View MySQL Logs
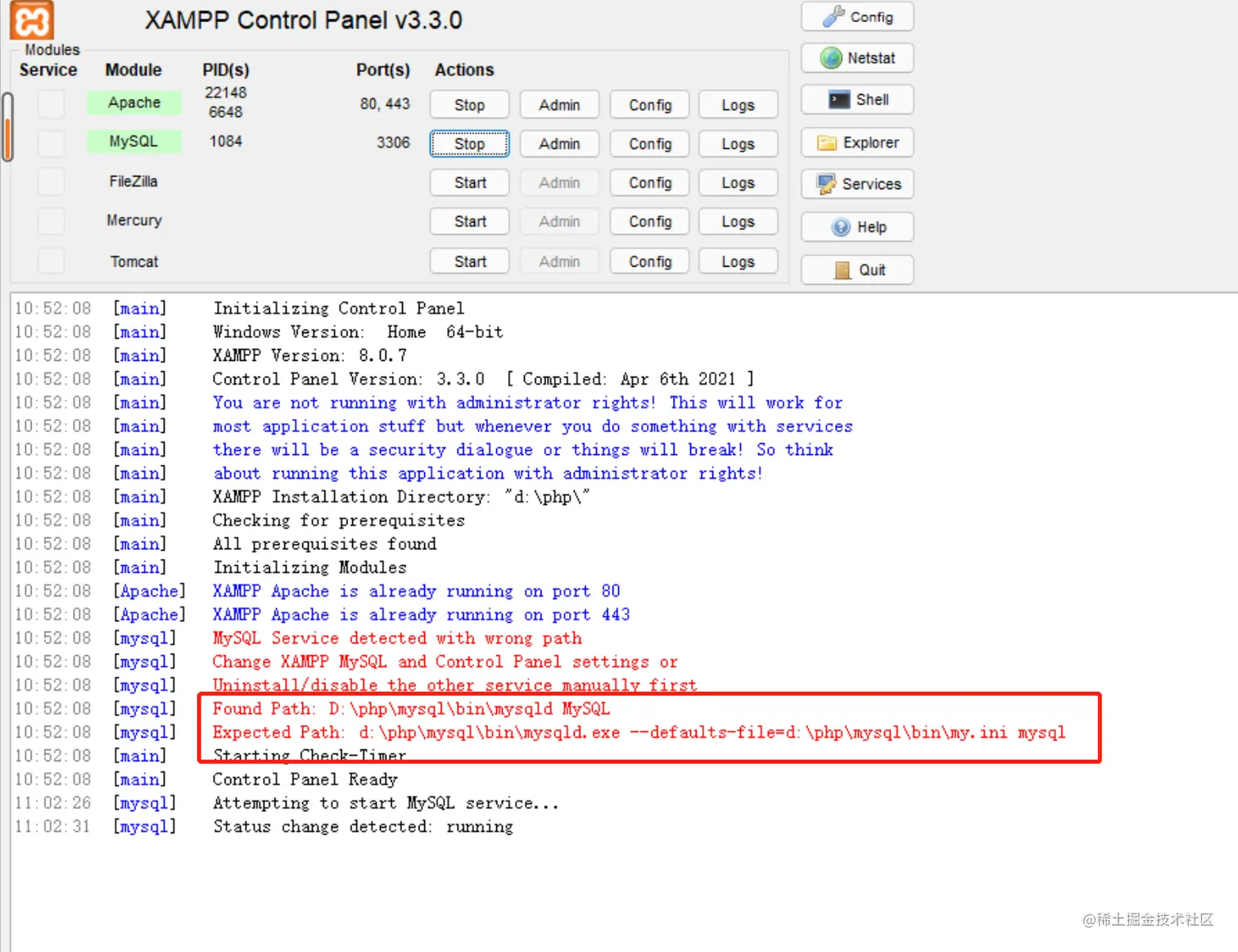The width and height of the screenshot is (1238, 952). [x=738, y=144]
